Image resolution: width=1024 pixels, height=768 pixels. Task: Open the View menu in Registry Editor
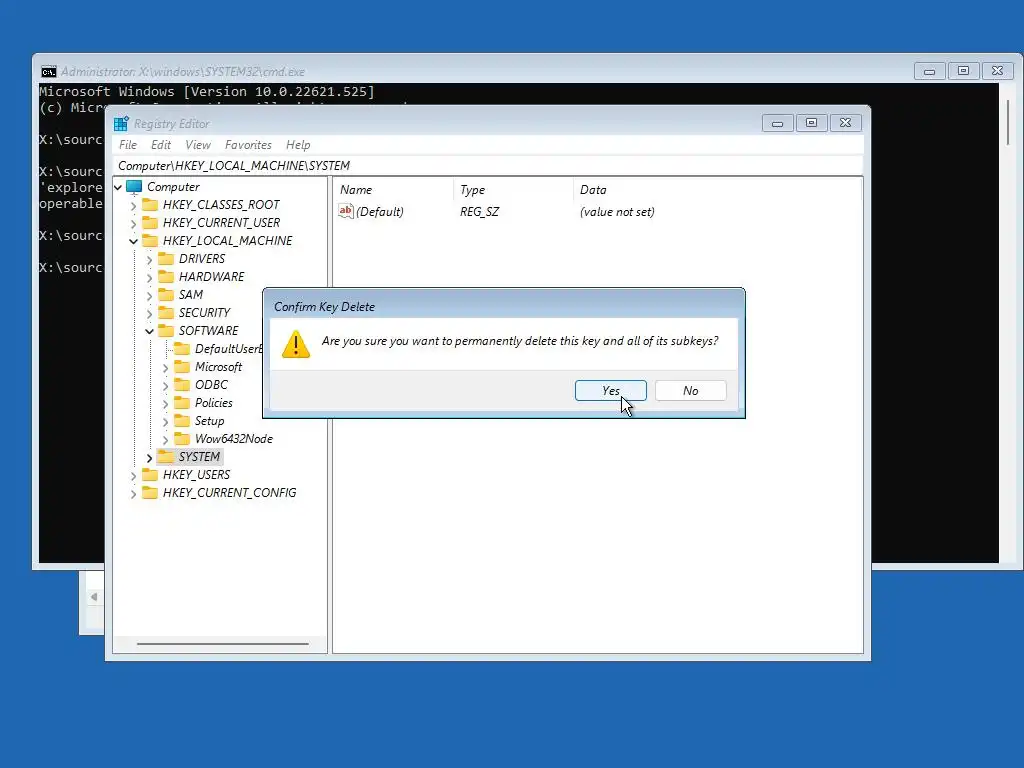198,145
